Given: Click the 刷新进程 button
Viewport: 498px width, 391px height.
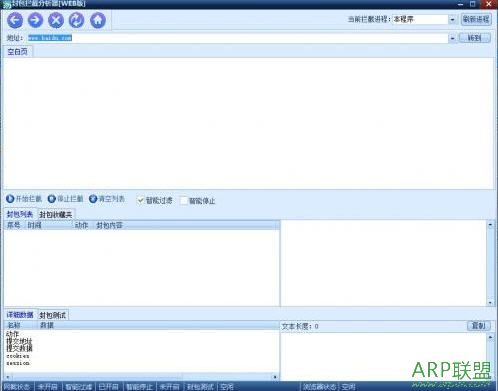Looking at the screenshot, I should click(476, 19).
